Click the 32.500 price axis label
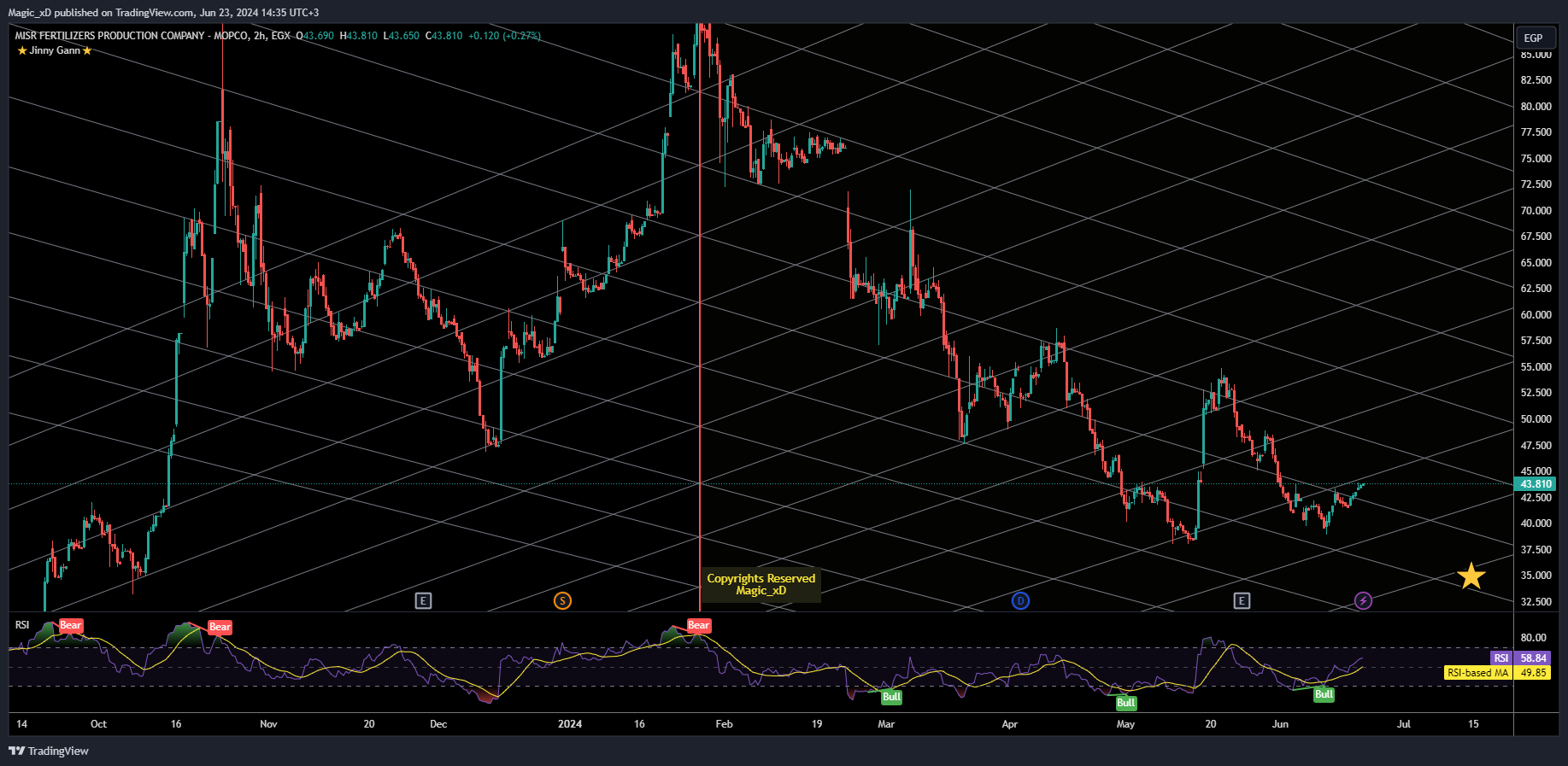 pyautogui.click(x=1536, y=602)
